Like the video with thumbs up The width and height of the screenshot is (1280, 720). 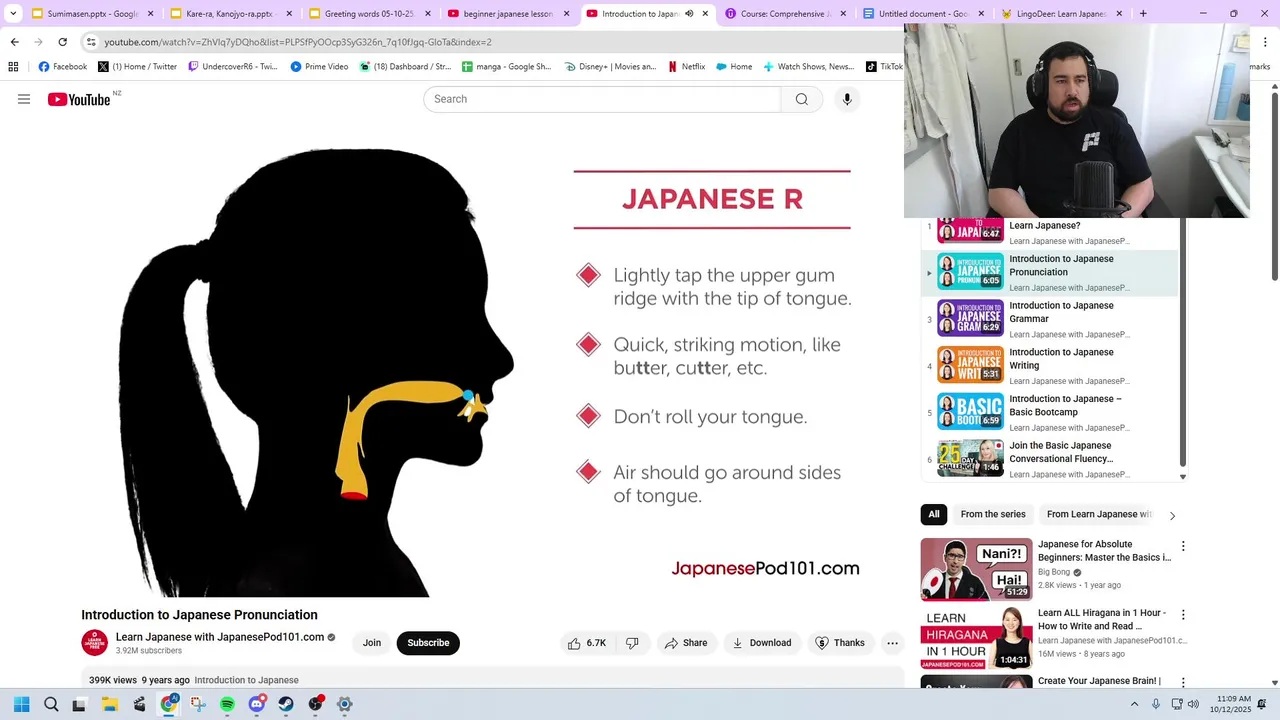pyautogui.click(x=587, y=643)
